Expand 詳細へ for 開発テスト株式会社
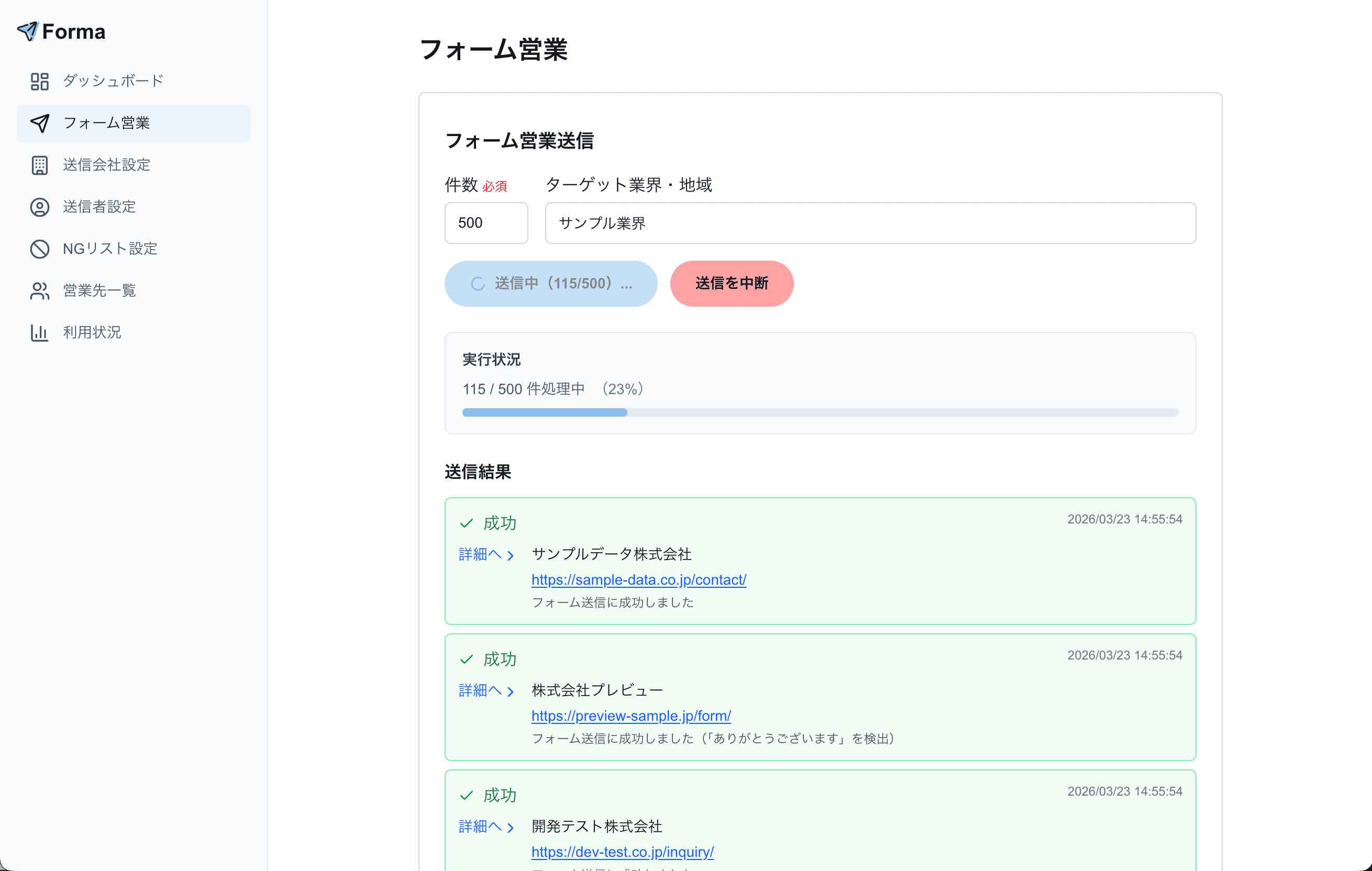This screenshot has width=1372, height=871. 480,827
